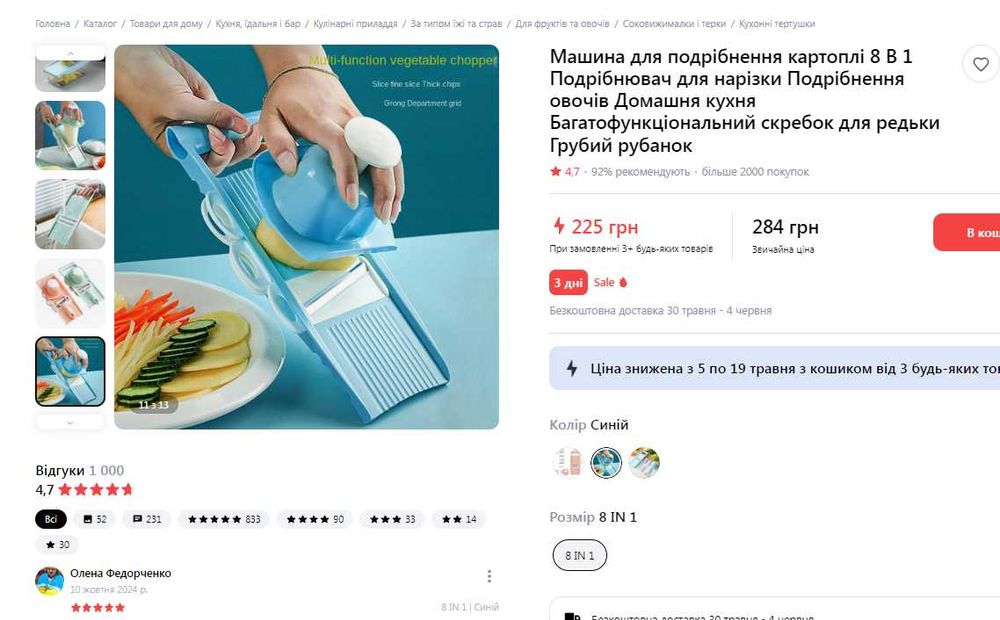This screenshot has height=620, width=1000.
Task: Filter reviews with comments (231)
Action: coord(147,519)
